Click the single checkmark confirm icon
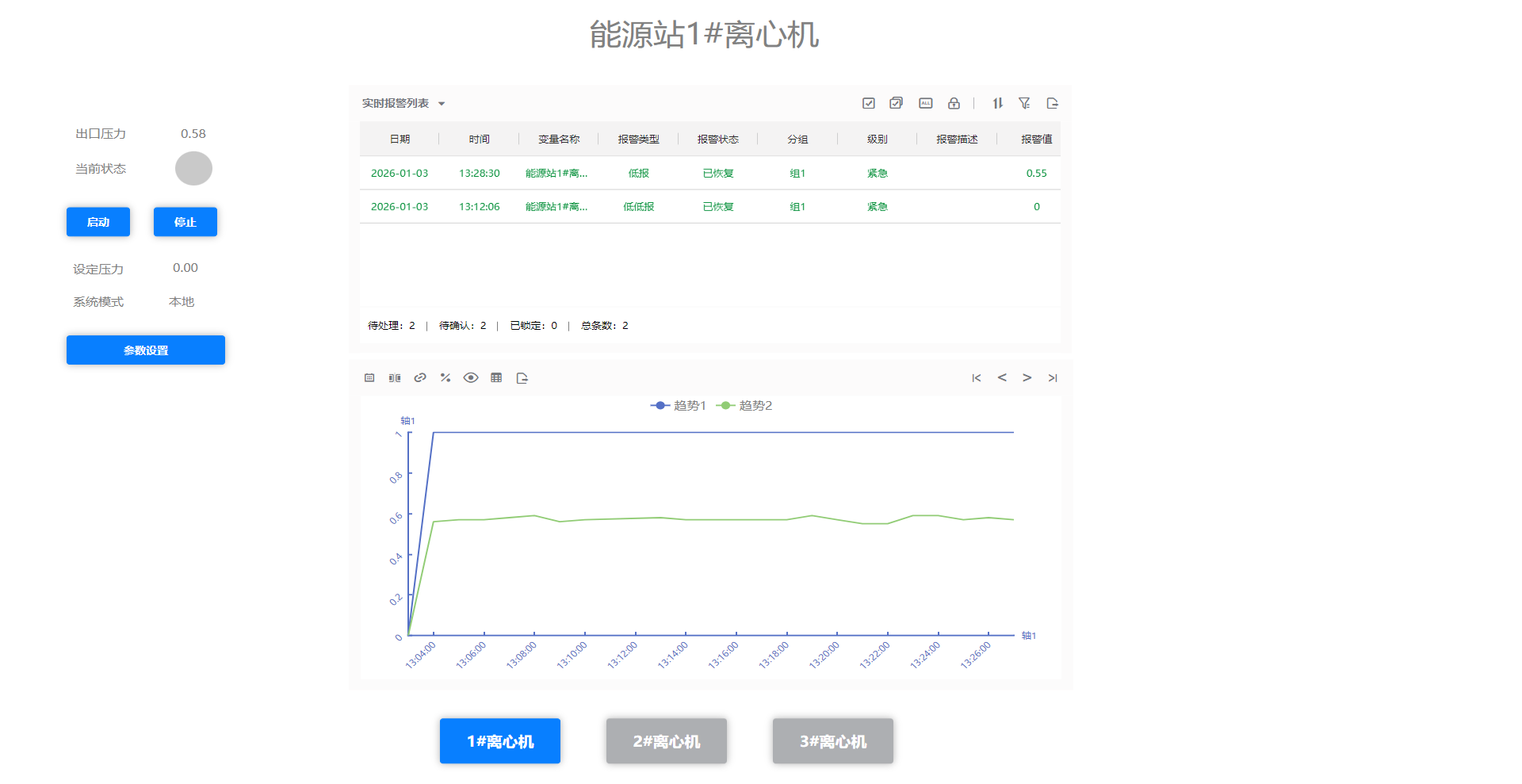1522x784 pixels. 869,103
